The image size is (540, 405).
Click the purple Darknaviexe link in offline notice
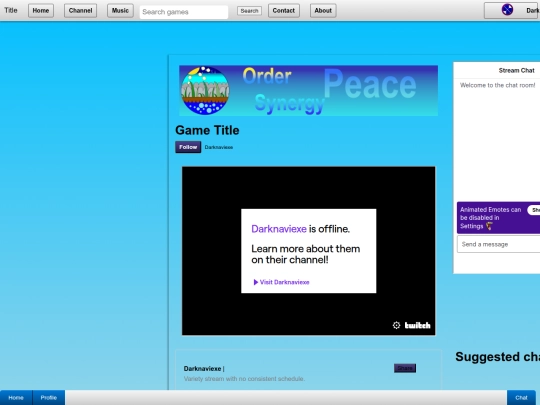279,229
